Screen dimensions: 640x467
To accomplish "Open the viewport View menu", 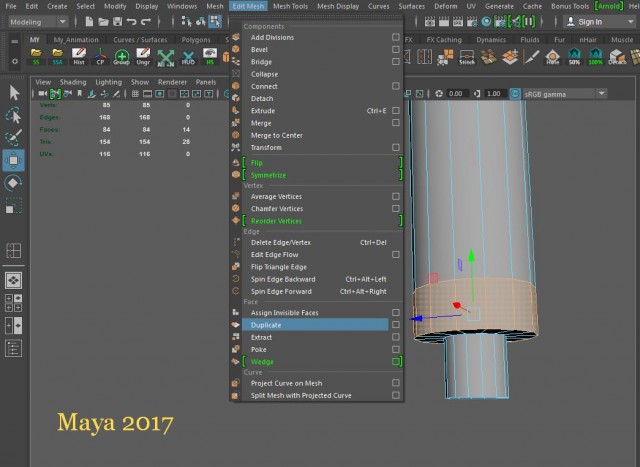I will point(43,82).
